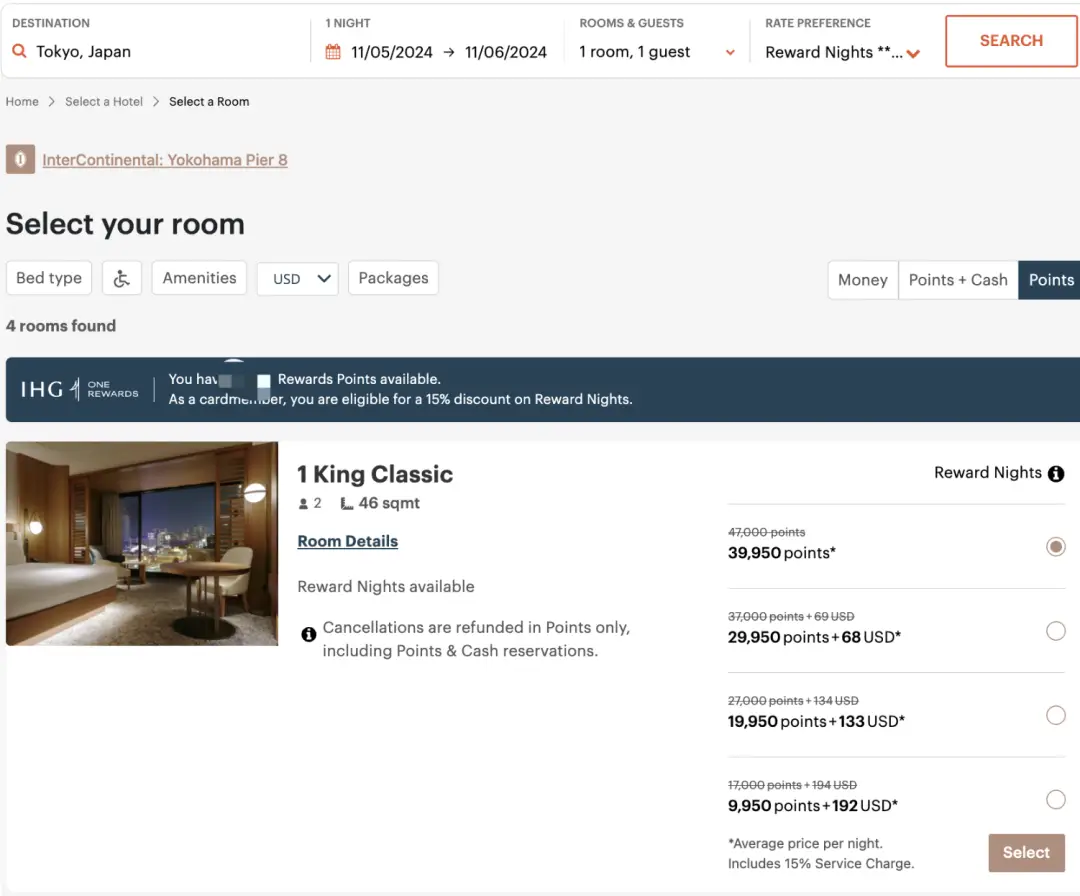Click the InterContinental hotel brand logo icon
The image size is (1080, 896).
[20, 160]
